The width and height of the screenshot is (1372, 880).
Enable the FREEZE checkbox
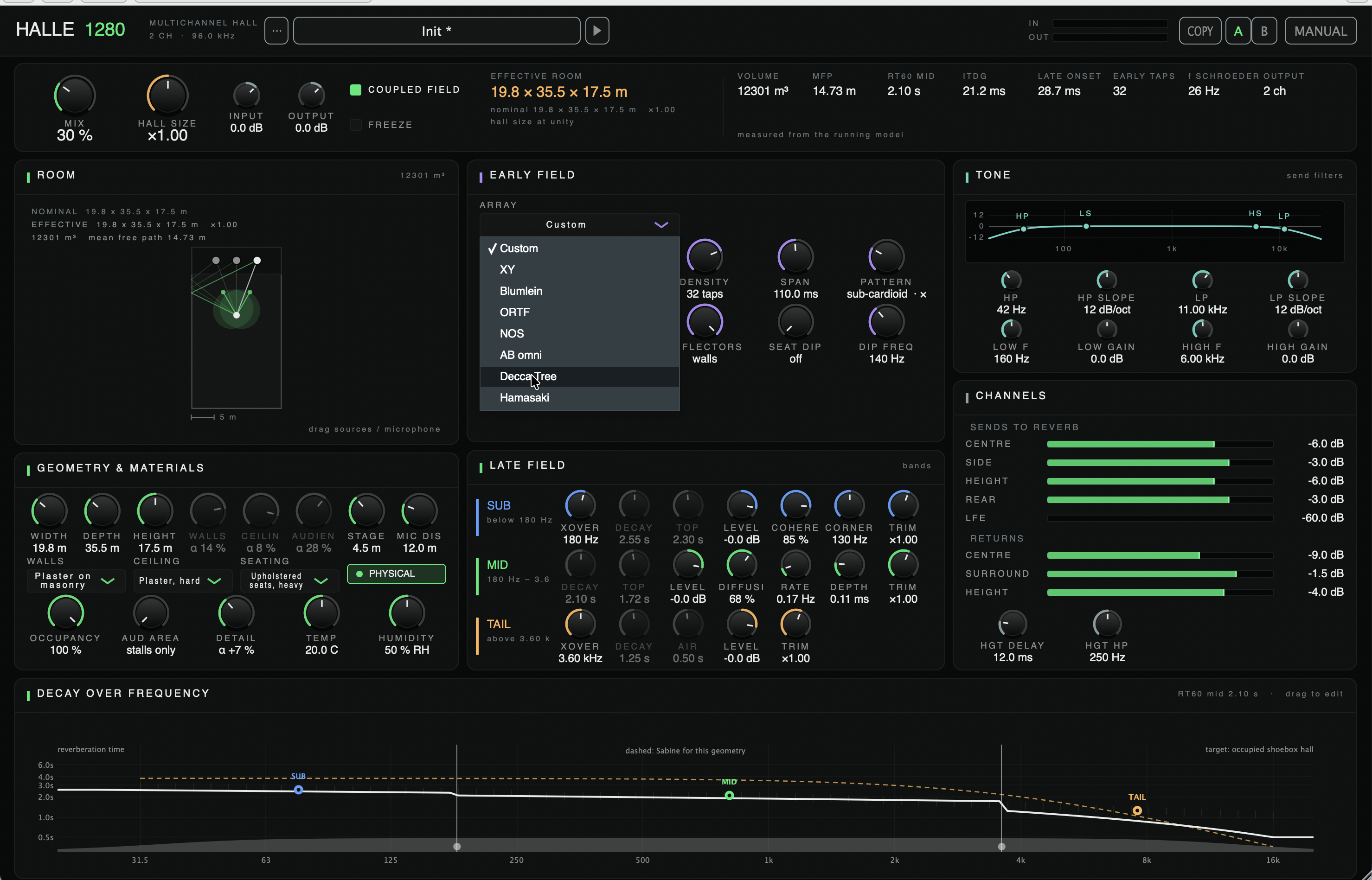click(x=356, y=125)
